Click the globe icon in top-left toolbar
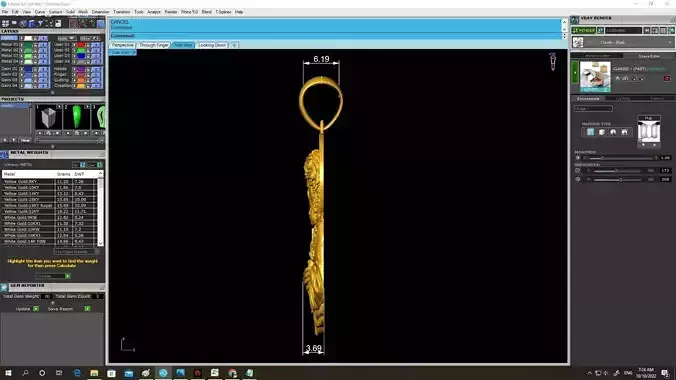The height and width of the screenshot is (380, 676). pyautogui.click(x=23, y=24)
